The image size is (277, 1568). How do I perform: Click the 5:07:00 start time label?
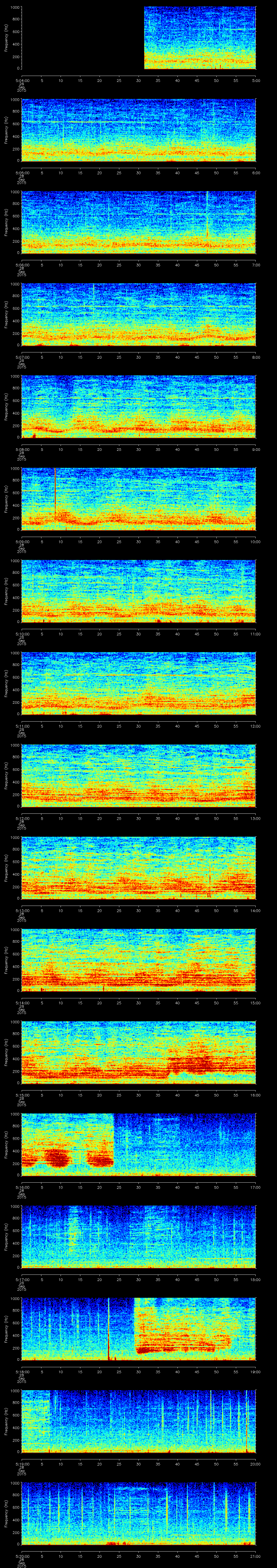pyautogui.click(x=22, y=357)
